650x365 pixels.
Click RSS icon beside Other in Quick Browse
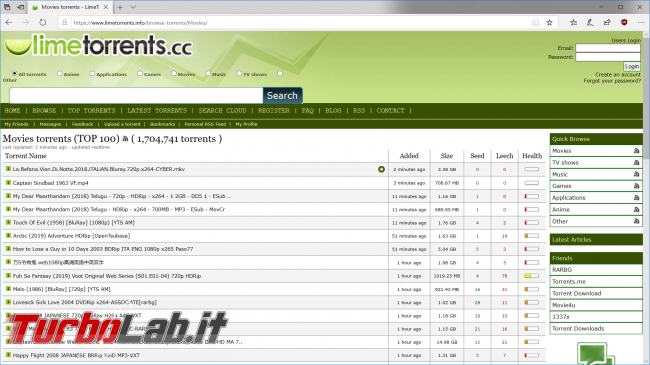(x=636, y=221)
